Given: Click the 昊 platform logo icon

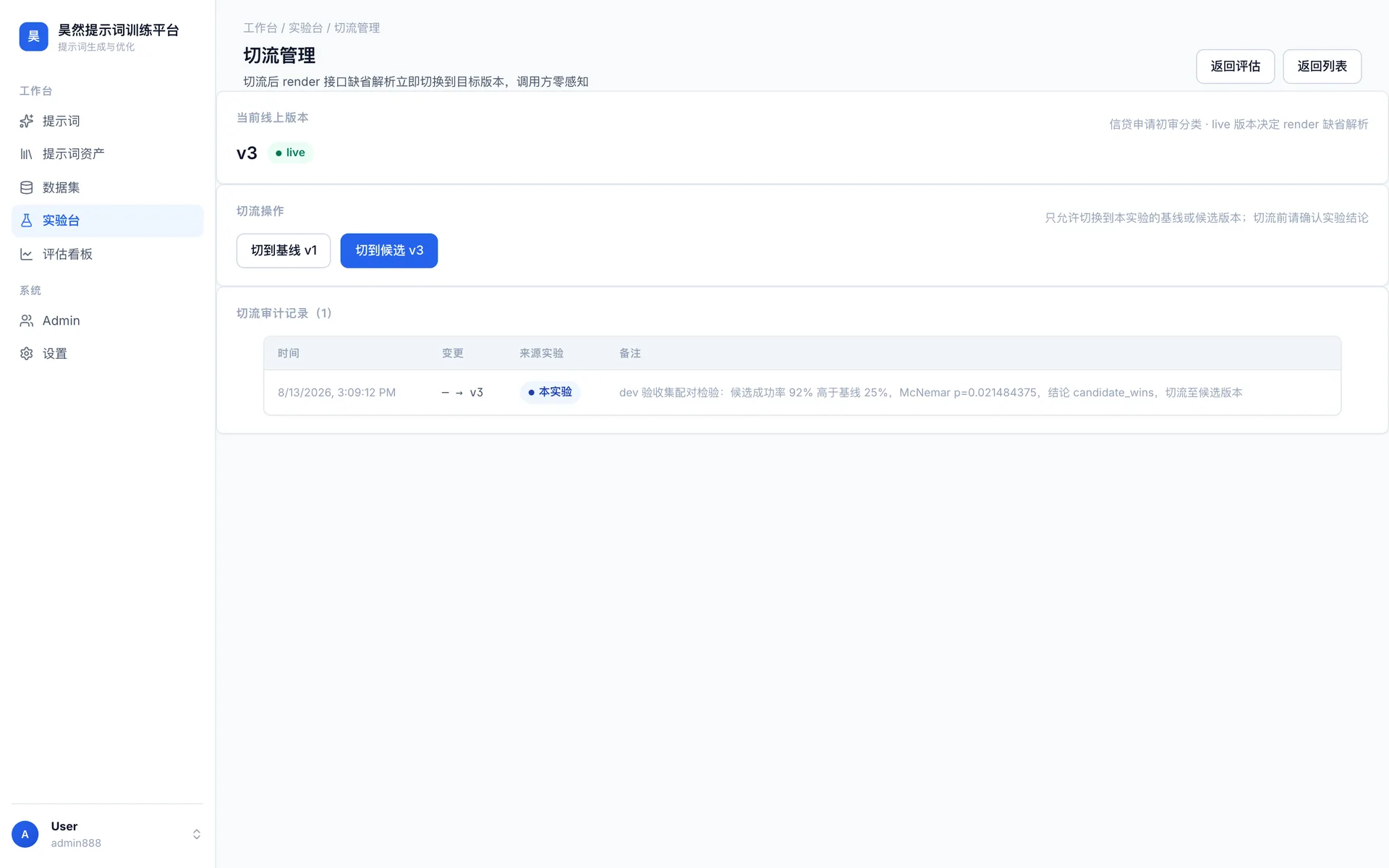Looking at the screenshot, I should tap(33, 37).
